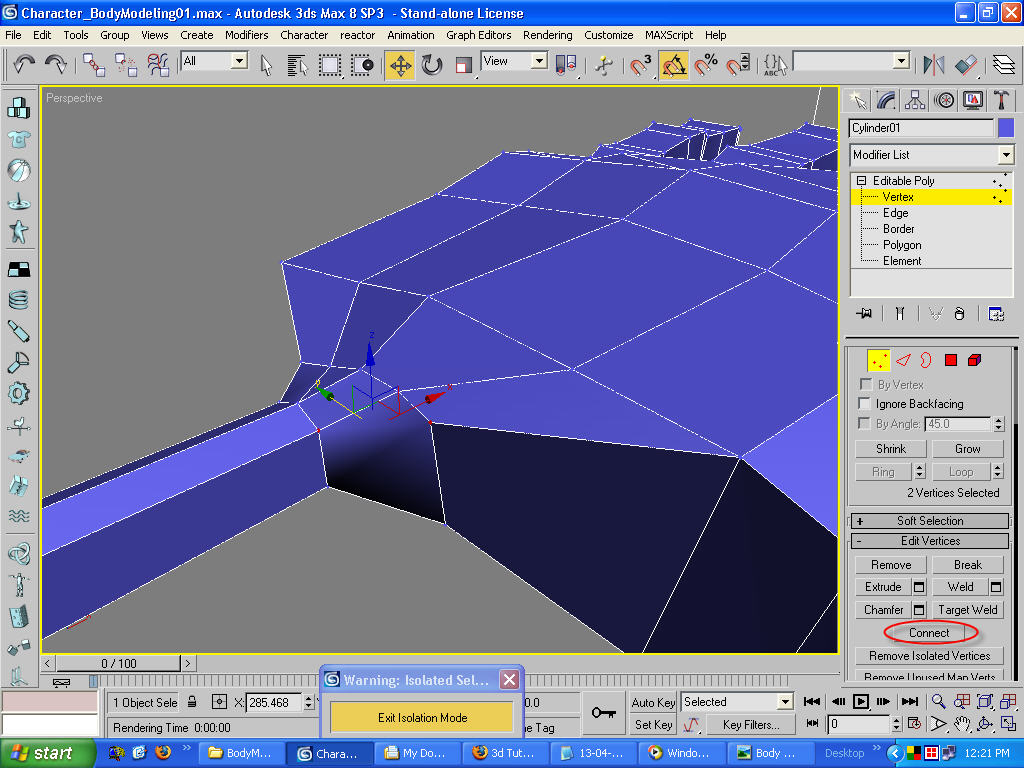Viewport: 1024px width, 768px height.
Task: Open the Windows start button
Action: point(47,753)
